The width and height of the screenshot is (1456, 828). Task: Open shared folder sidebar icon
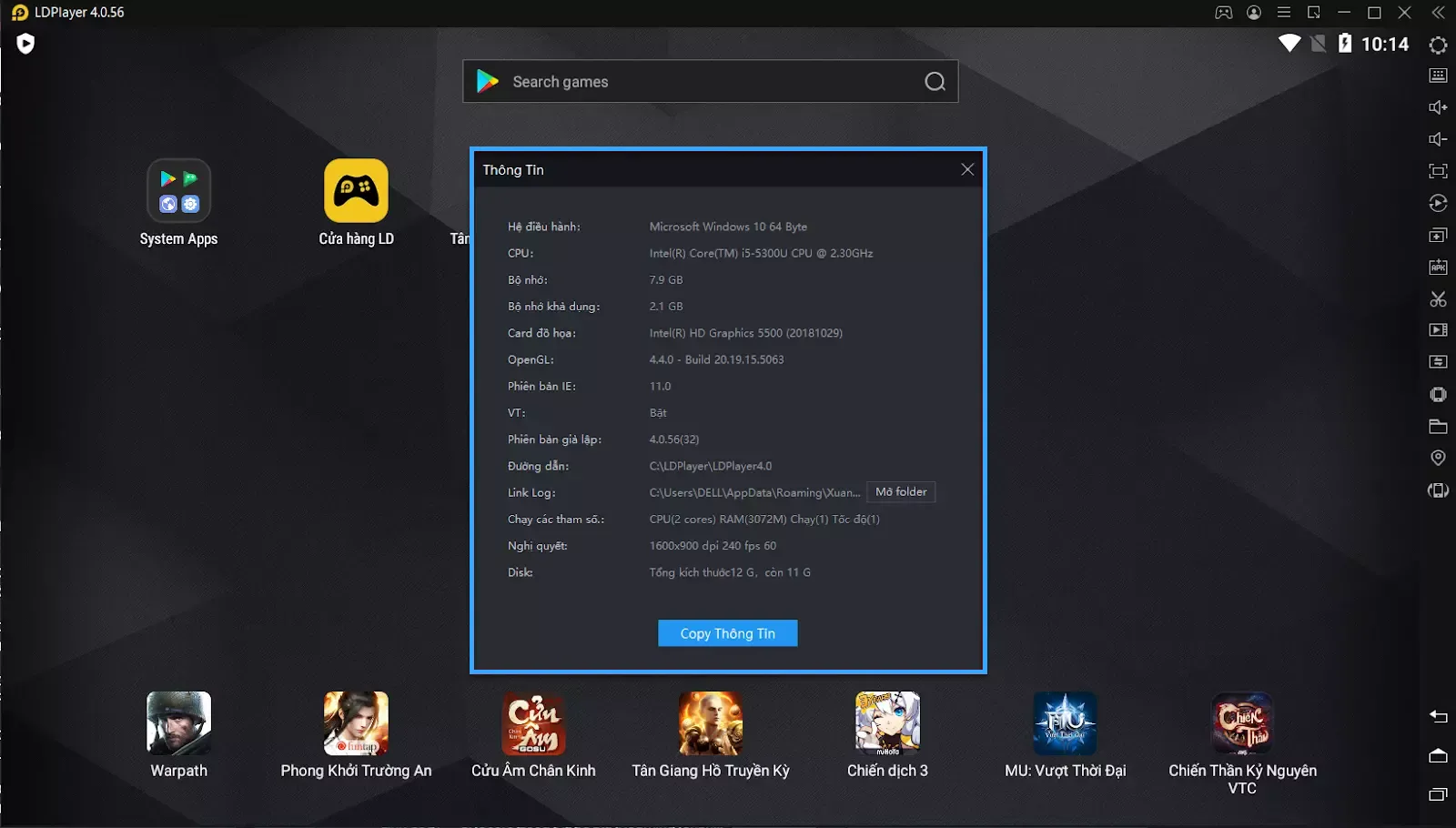(x=1438, y=426)
